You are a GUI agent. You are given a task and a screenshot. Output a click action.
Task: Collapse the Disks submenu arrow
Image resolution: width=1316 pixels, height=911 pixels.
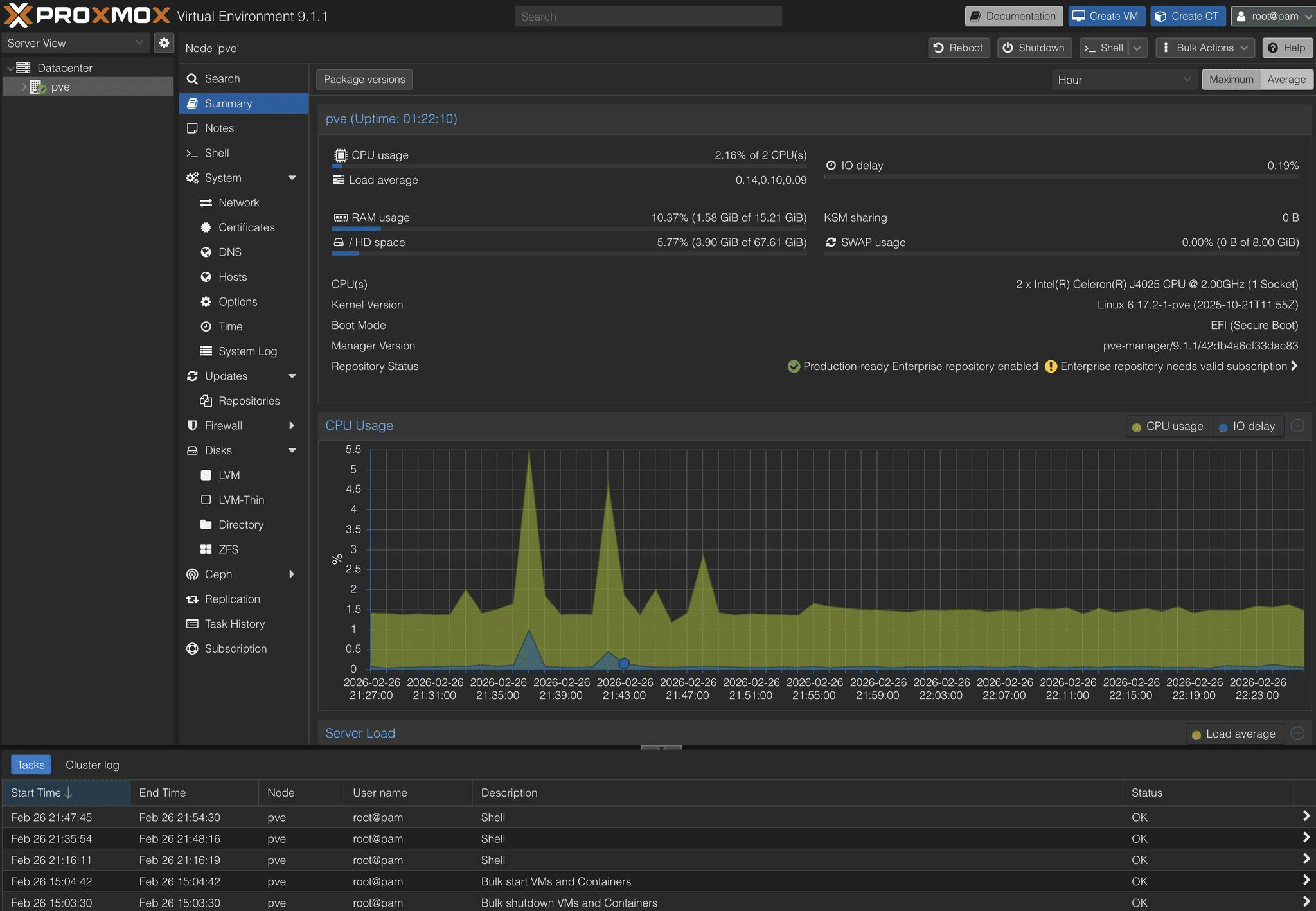292,450
